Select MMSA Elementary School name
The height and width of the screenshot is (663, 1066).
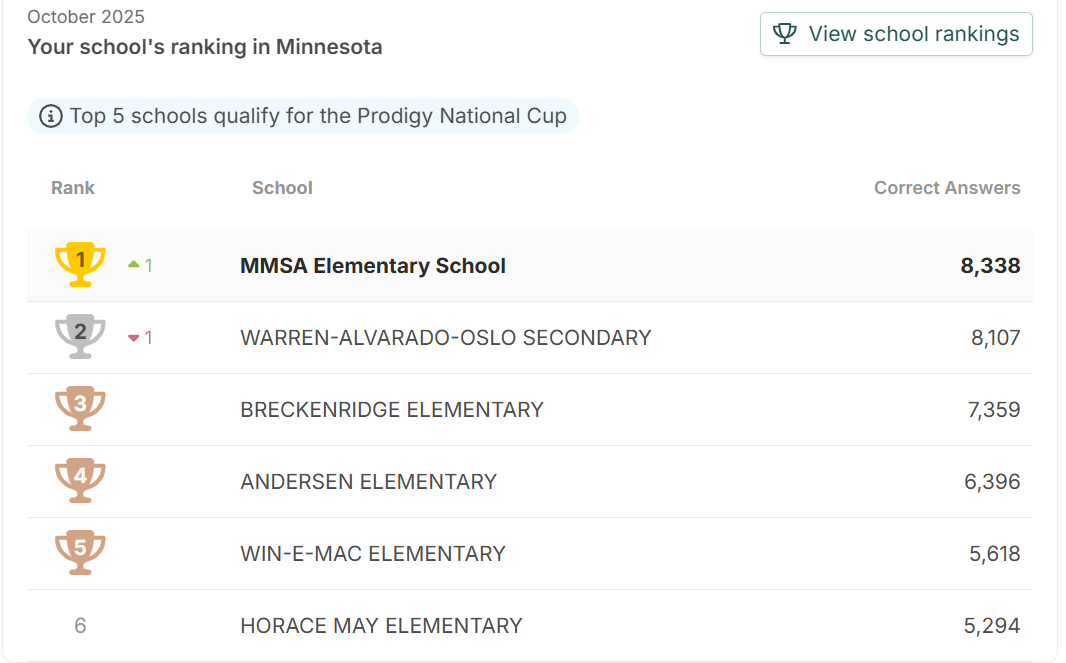click(x=373, y=266)
